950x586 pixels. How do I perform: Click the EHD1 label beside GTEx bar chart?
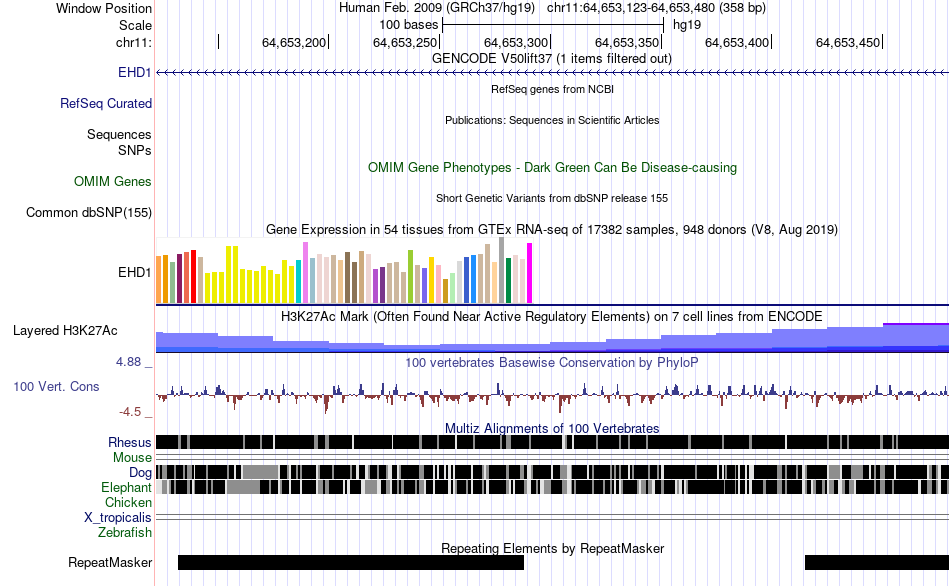135,273
